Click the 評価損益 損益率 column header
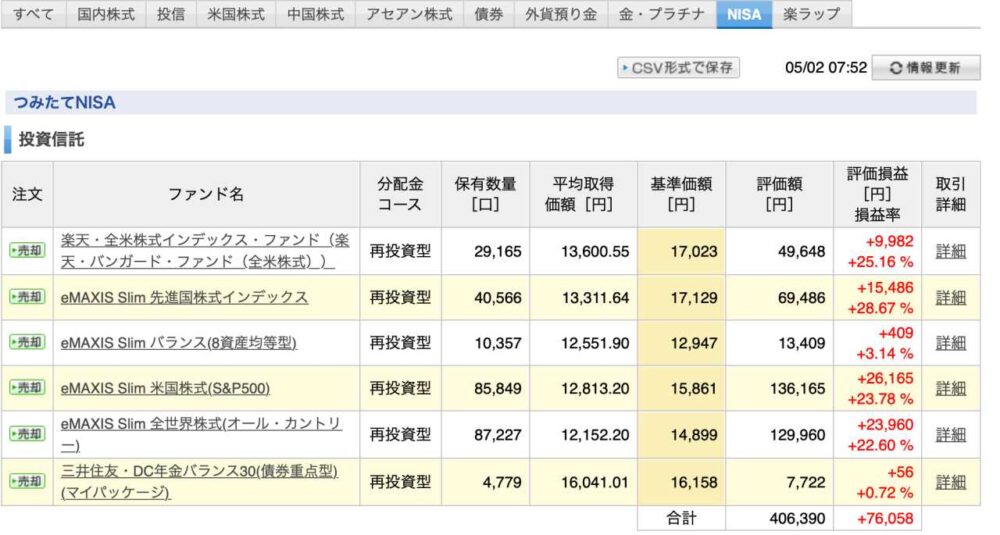 (x=877, y=194)
